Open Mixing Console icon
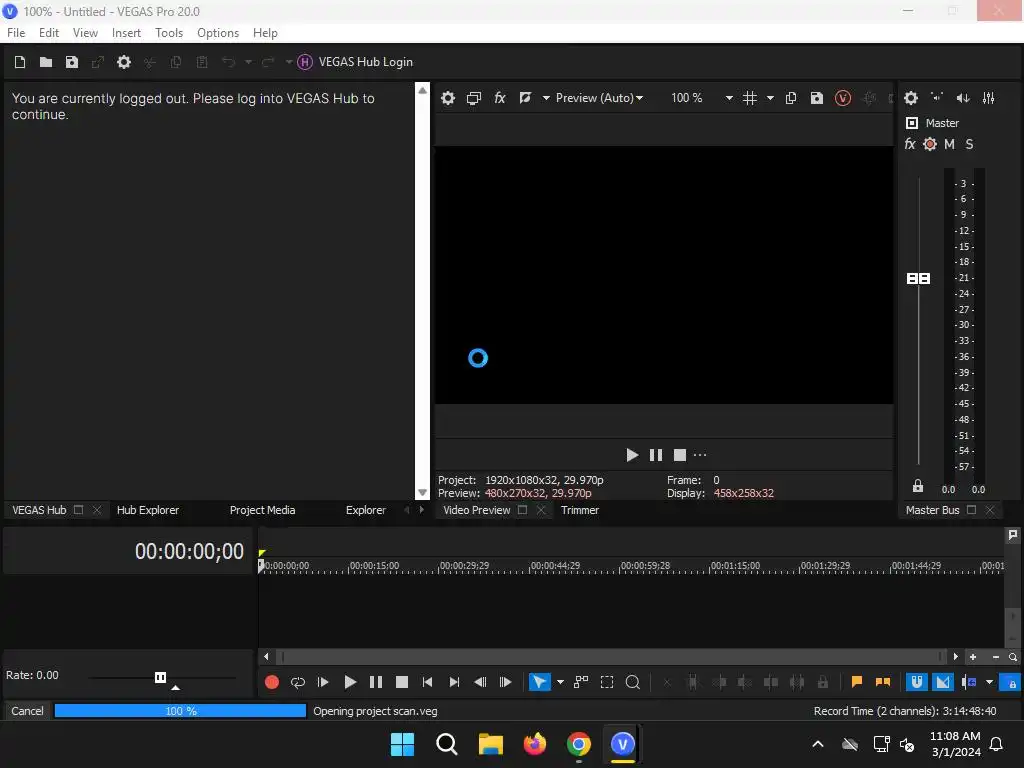This screenshot has height=768, width=1024. (989, 98)
